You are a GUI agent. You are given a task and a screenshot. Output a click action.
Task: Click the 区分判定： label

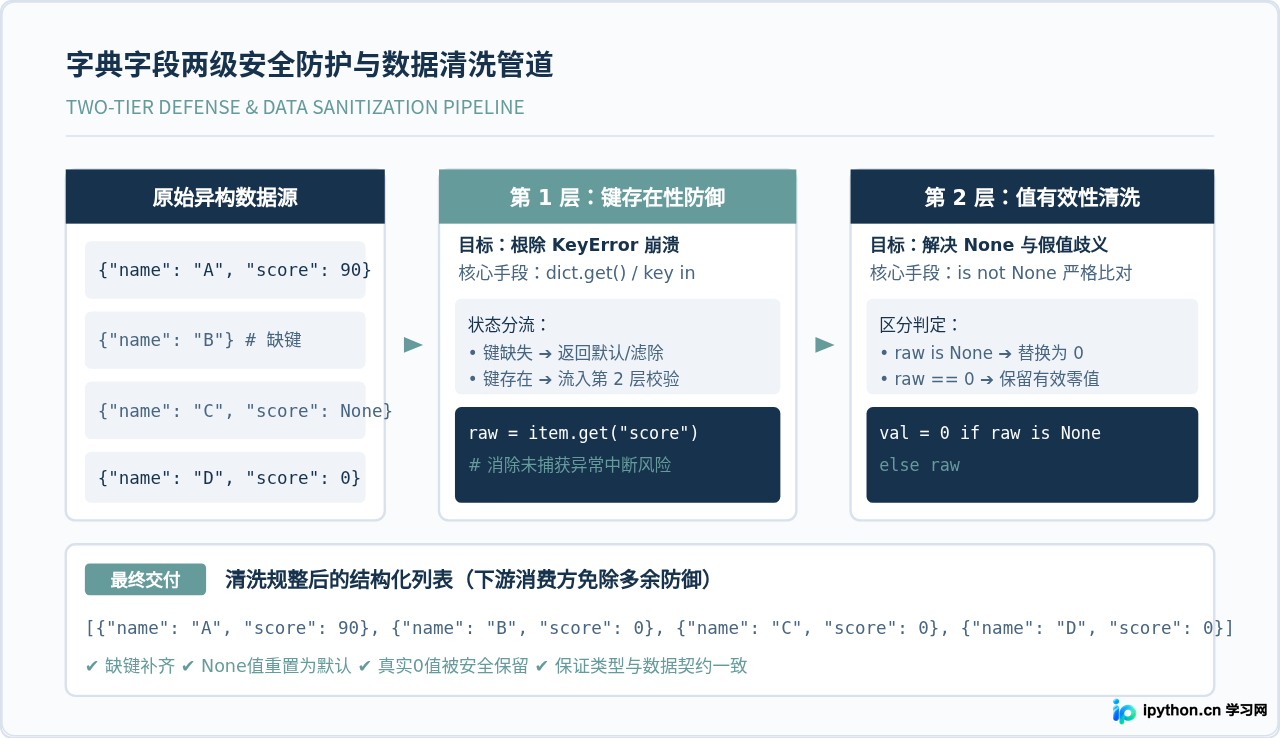(920, 325)
